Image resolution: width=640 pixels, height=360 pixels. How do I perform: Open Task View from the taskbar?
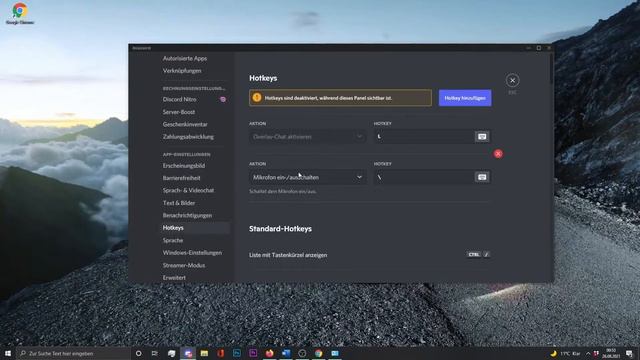point(155,353)
